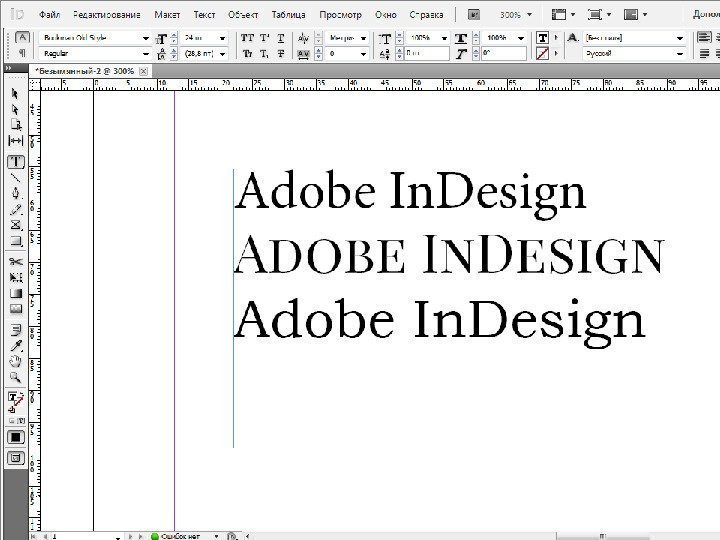Align text left in control panel

click(x=704, y=37)
